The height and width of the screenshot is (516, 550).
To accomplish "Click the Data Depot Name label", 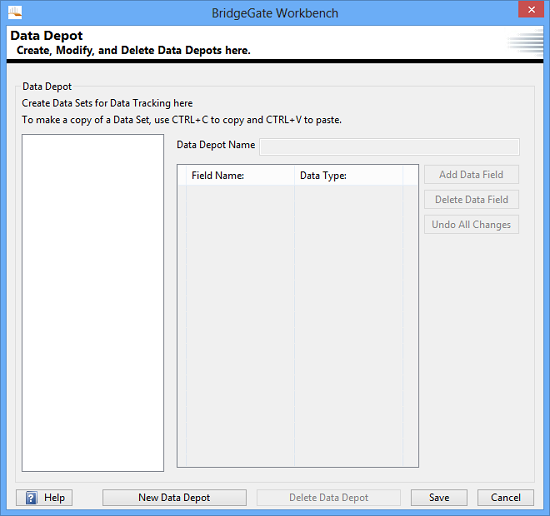I will pyautogui.click(x=216, y=145).
